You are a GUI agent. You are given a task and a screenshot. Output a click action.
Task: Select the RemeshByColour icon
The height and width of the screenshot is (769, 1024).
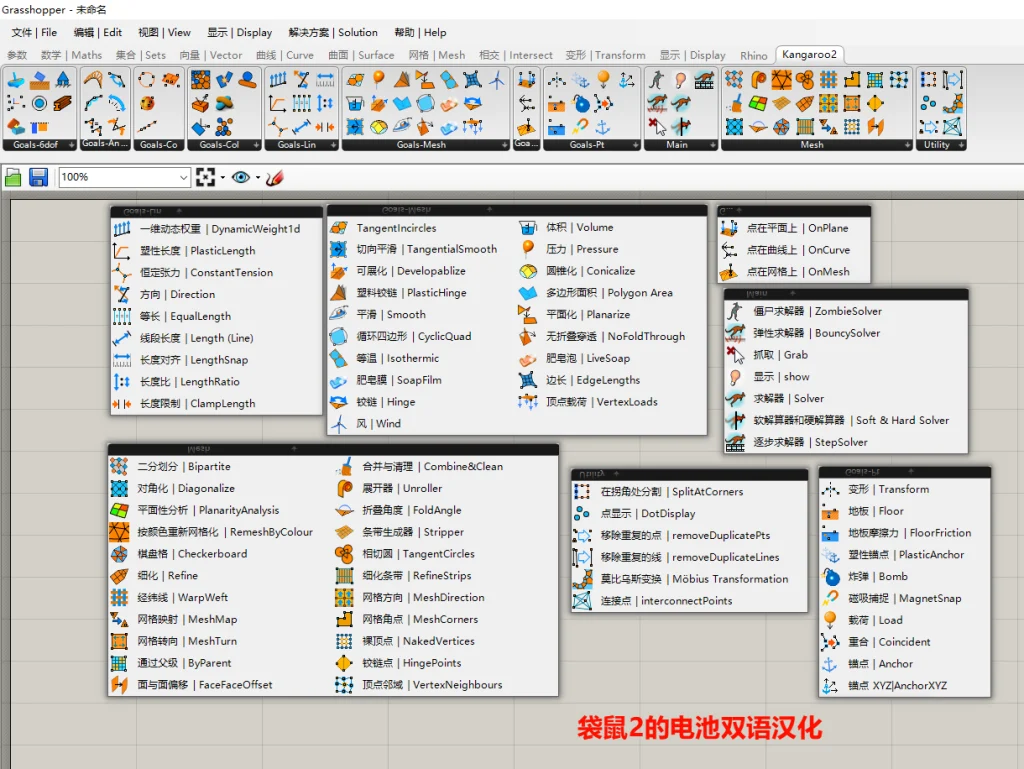(x=119, y=532)
